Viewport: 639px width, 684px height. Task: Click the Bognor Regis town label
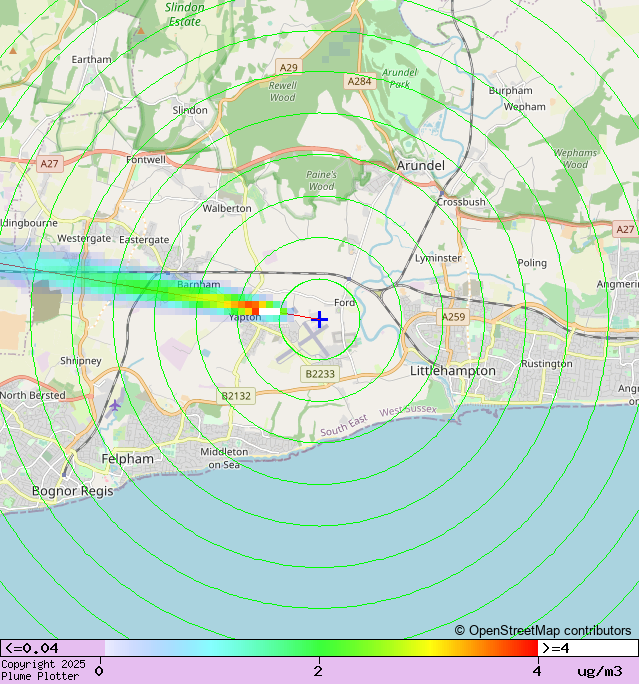(x=72, y=491)
